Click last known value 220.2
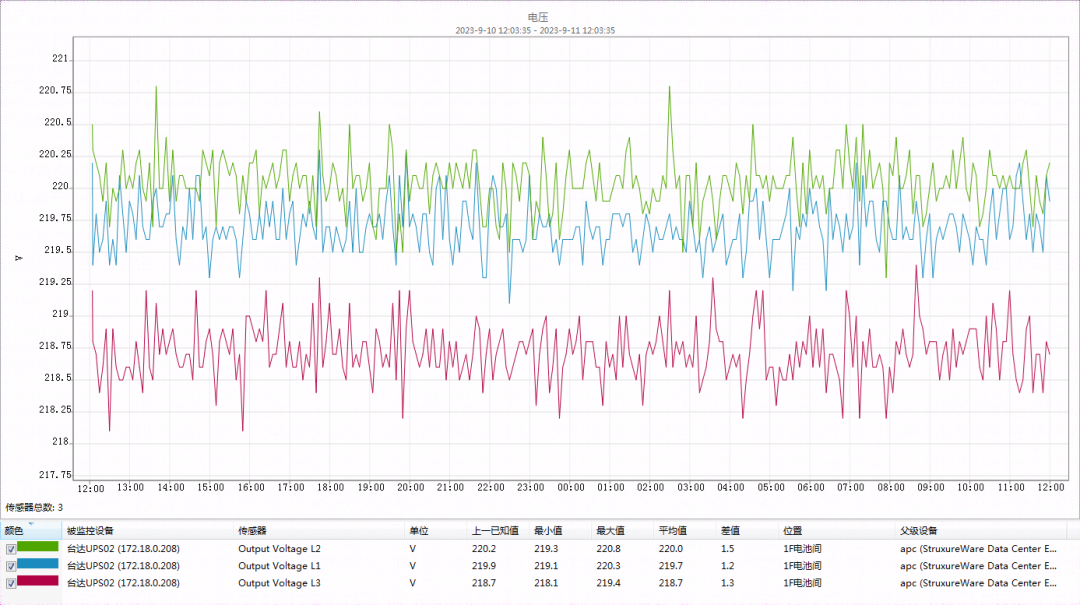The height and width of the screenshot is (605, 1080). tap(484, 549)
